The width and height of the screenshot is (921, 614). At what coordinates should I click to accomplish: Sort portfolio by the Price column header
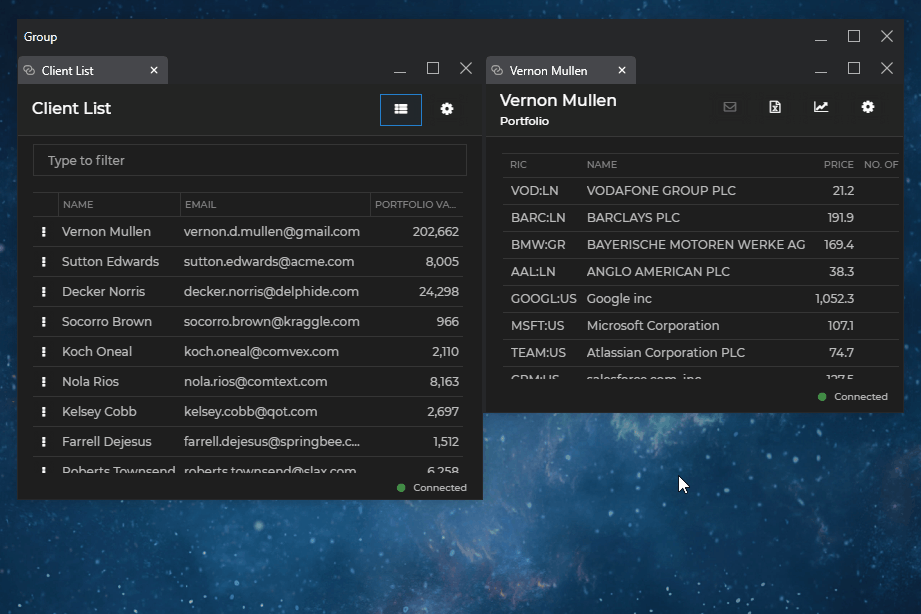pos(838,165)
